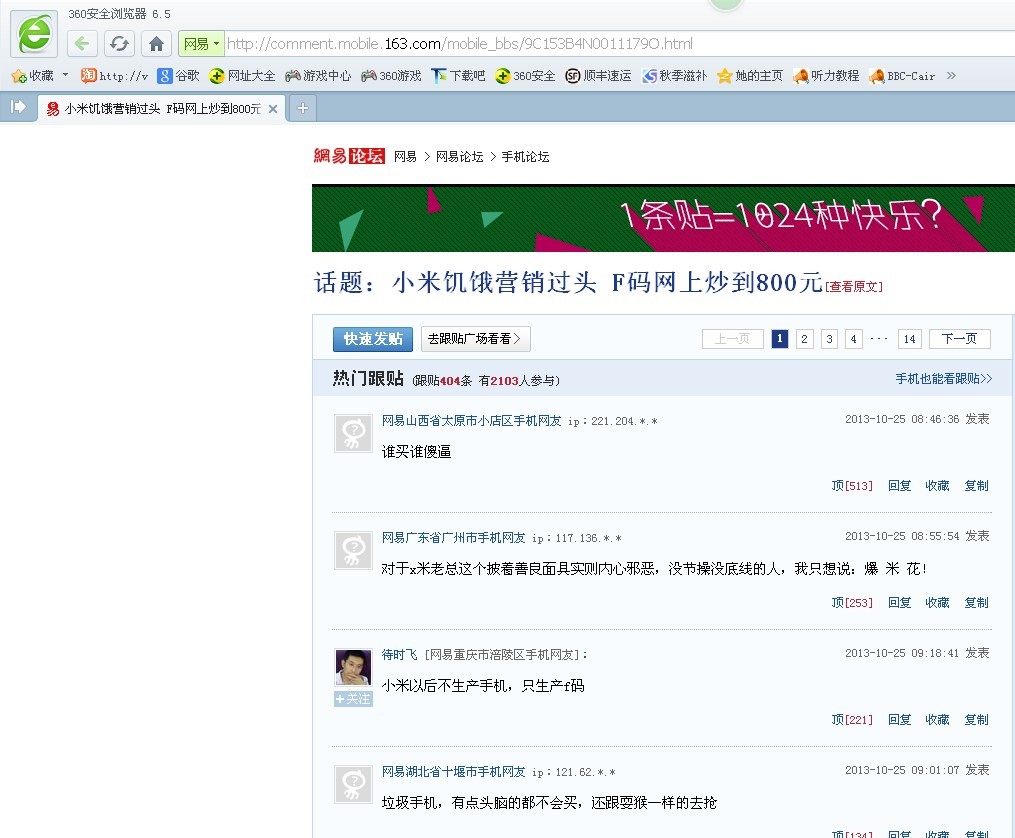Open 去跟贴广场看看 button

pyautogui.click(x=475, y=339)
